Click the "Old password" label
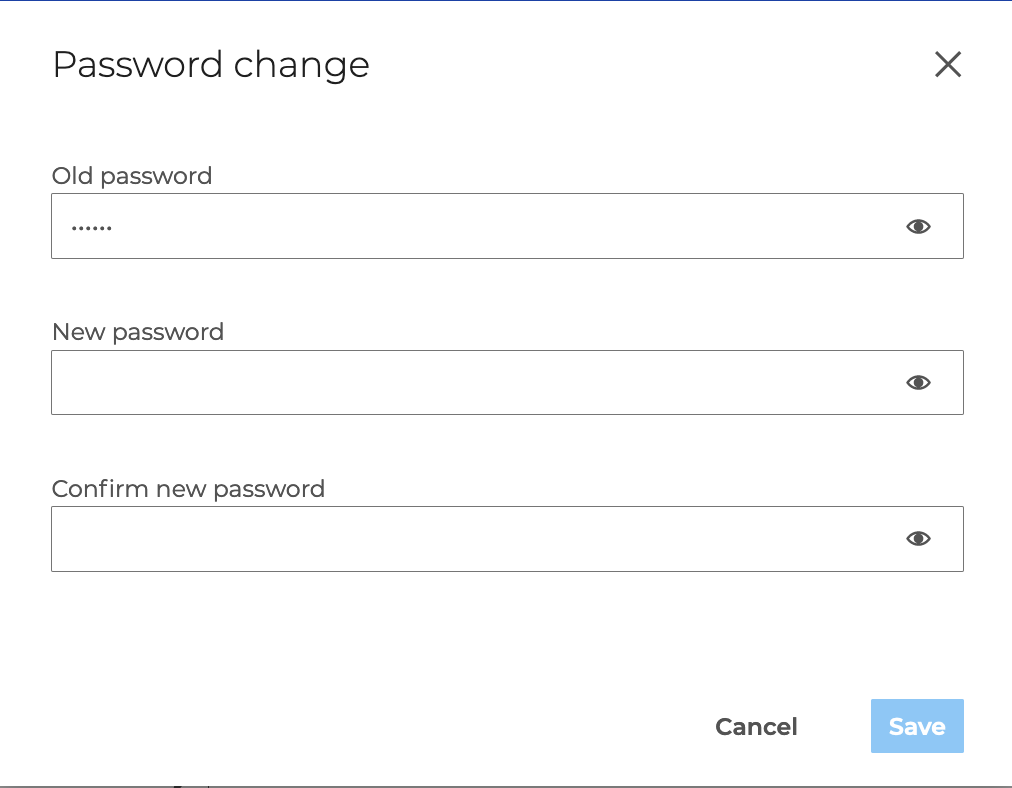Image resolution: width=1012 pixels, height=788 pixels. (132, 176)
